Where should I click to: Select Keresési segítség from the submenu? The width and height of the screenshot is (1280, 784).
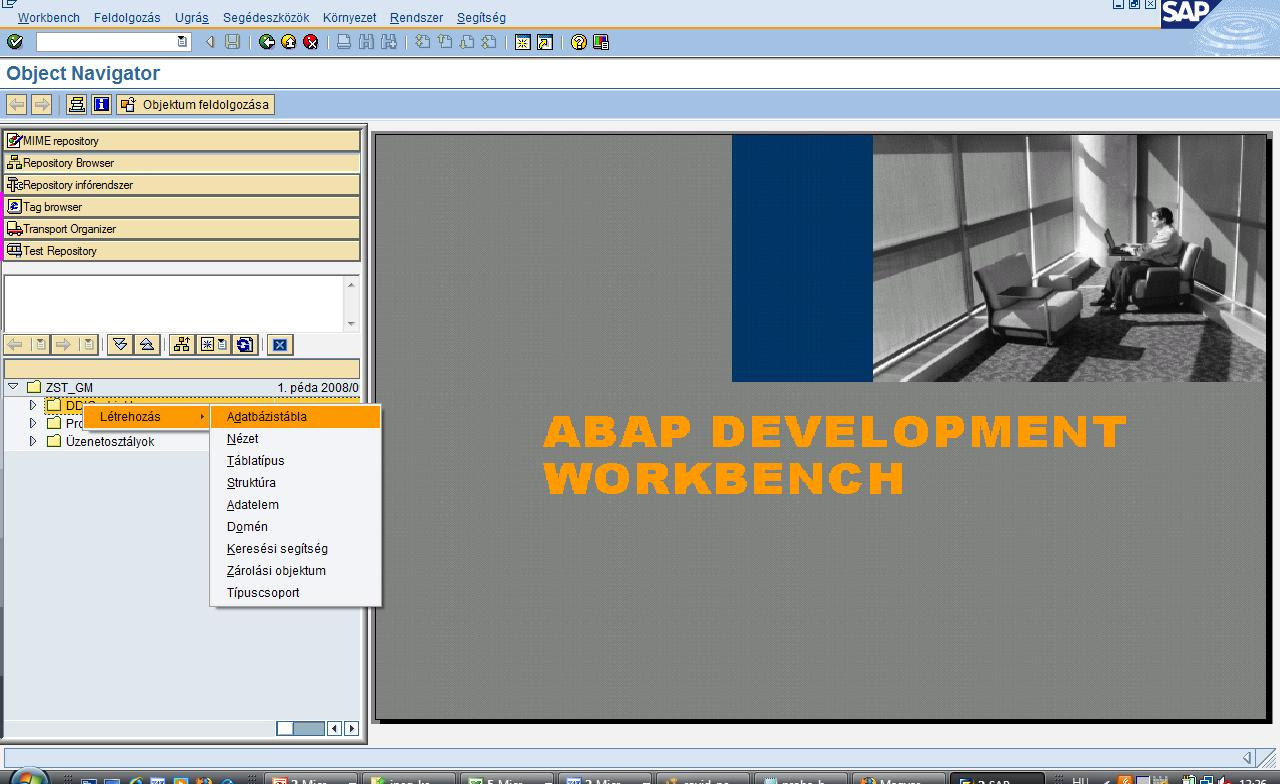tap(295, 549)
